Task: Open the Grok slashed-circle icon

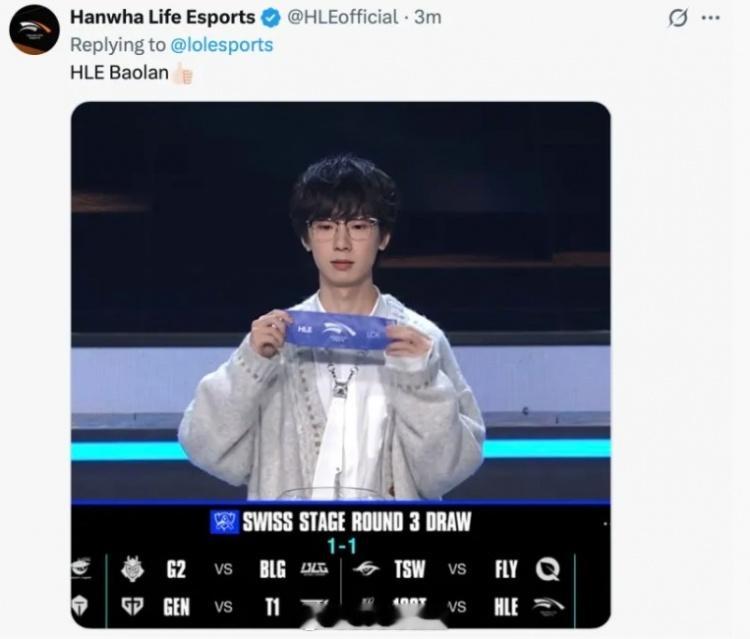Action: pos(678,18)
